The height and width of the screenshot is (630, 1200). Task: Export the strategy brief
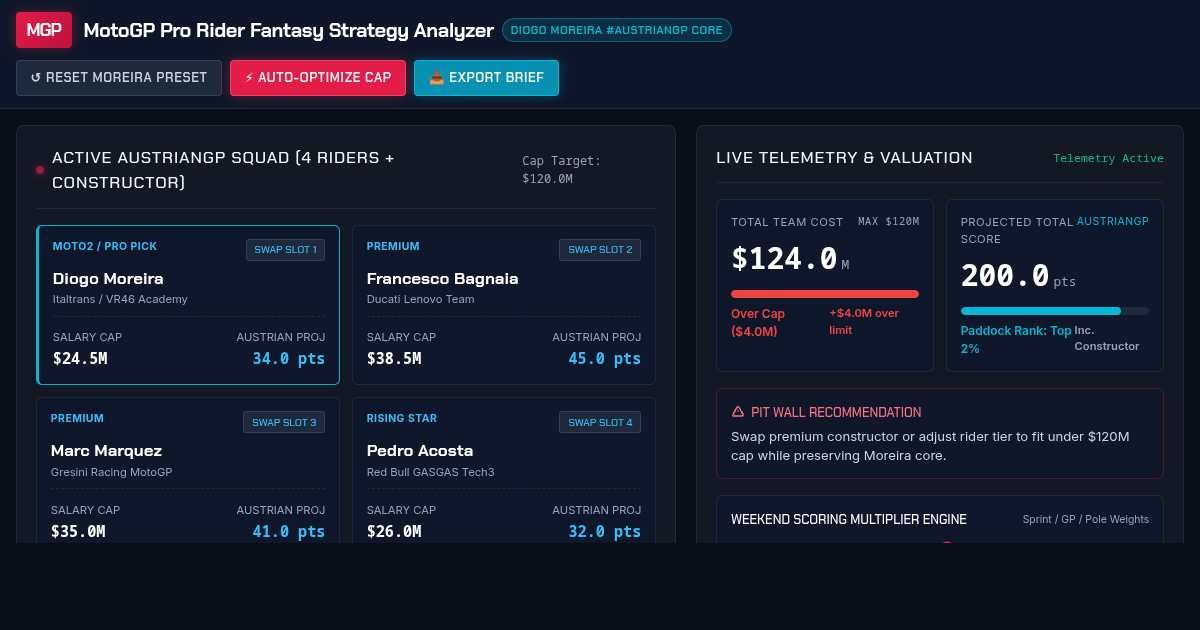(x=486, y=78)
